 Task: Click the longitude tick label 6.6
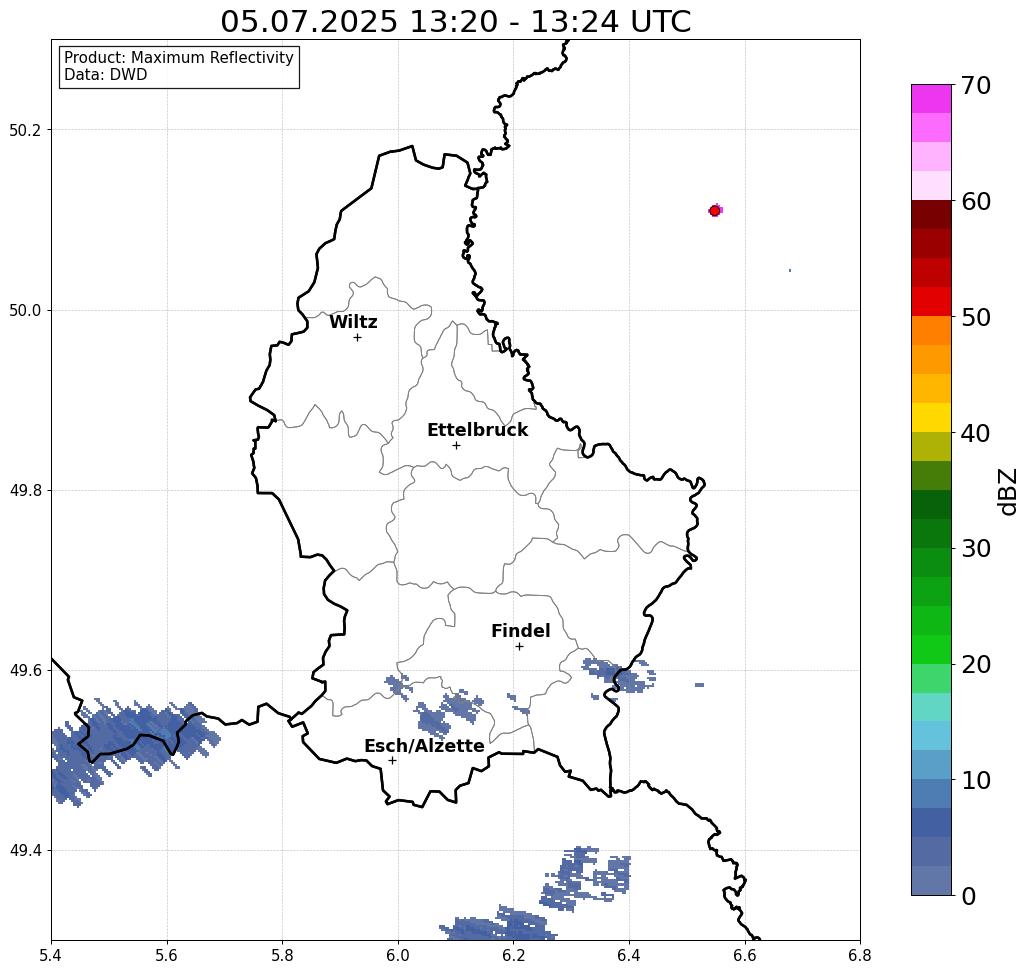[x=744, y=955]
